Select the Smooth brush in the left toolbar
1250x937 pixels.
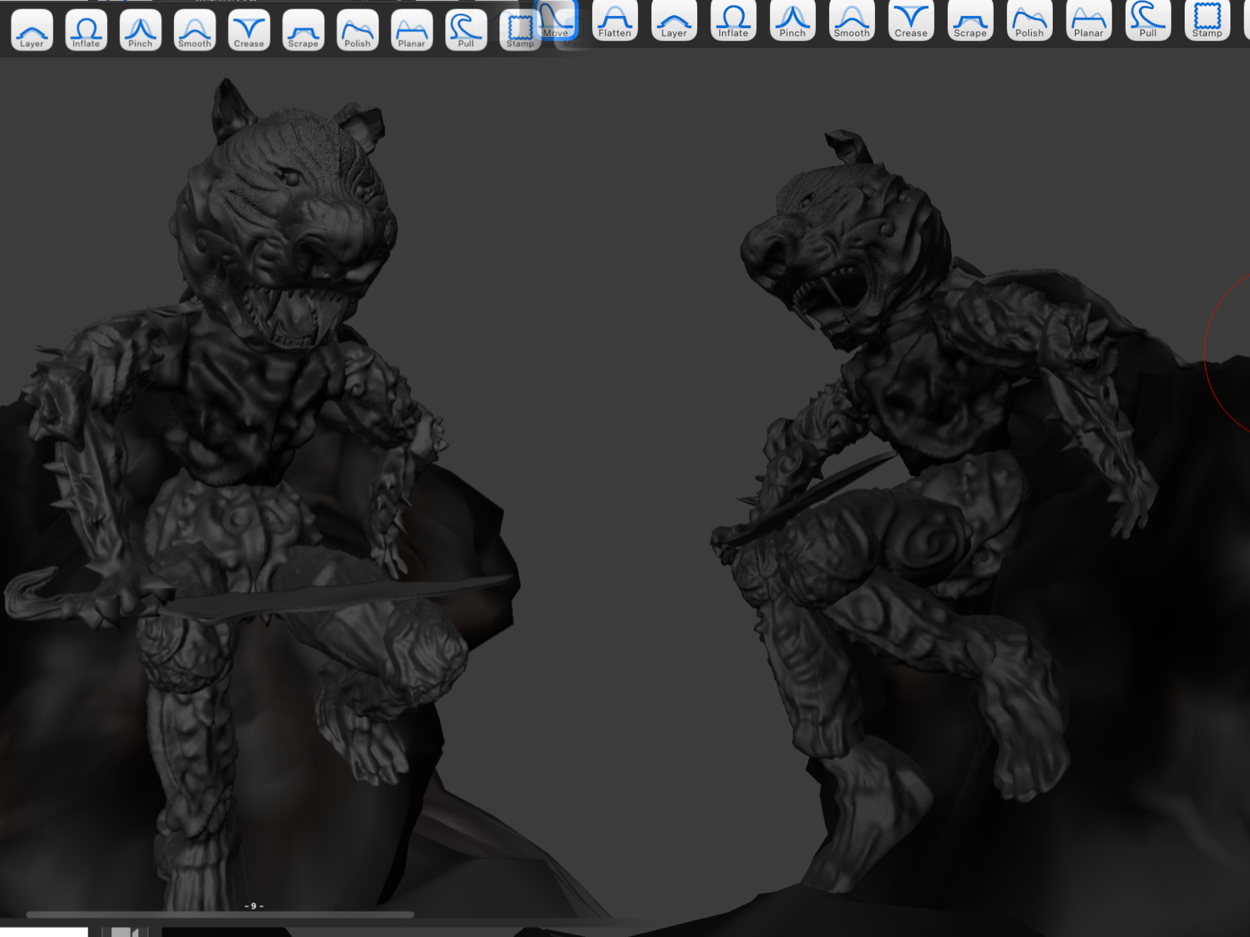click(x=194, y=30)
